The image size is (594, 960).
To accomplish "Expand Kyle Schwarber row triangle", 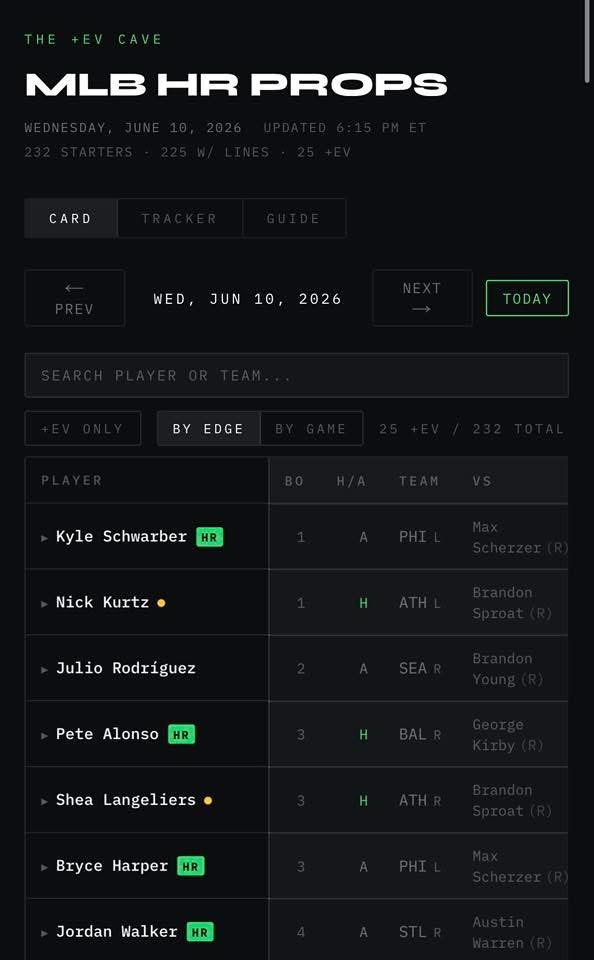I will [x=44, y=538].
